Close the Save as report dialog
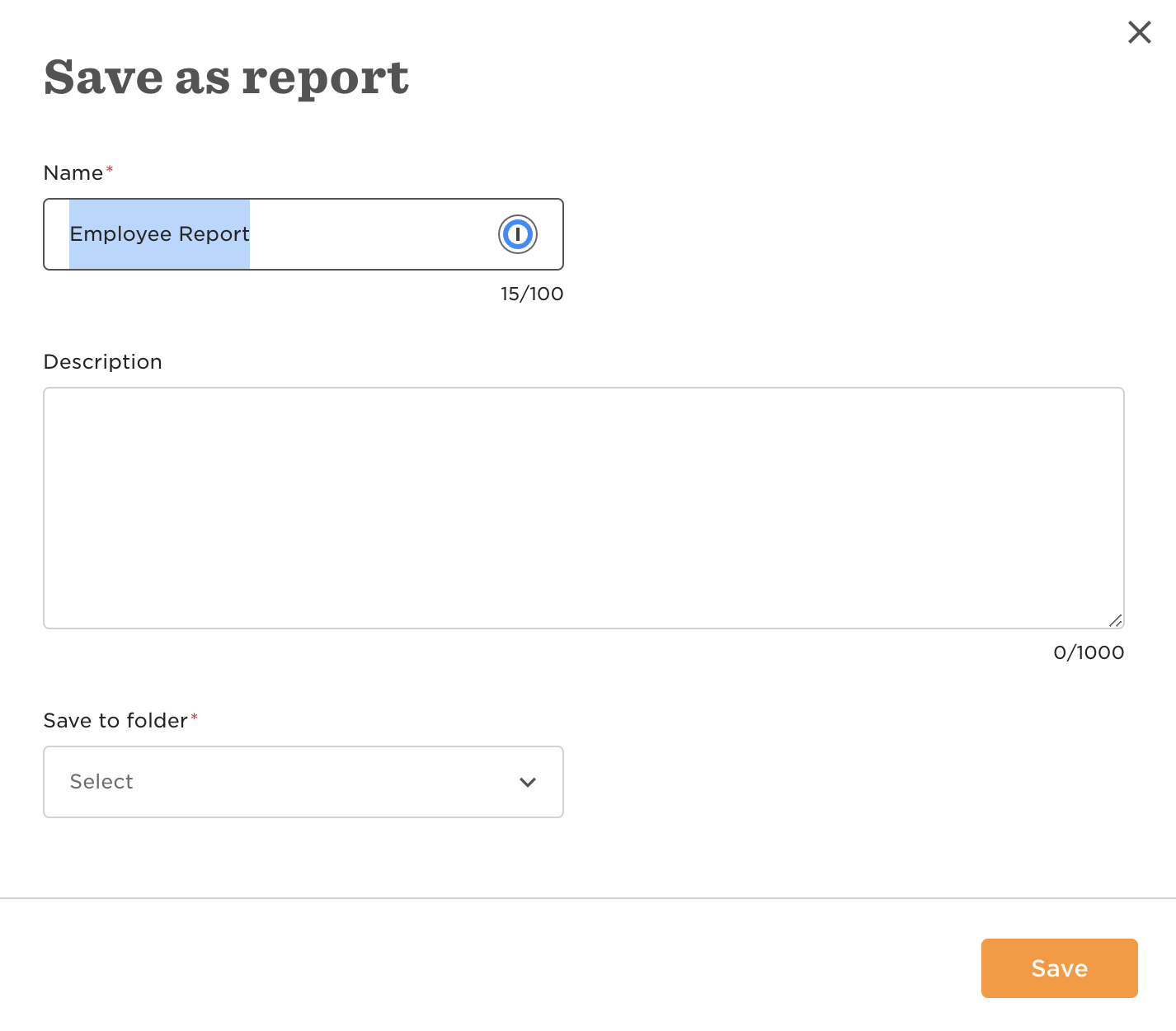Image resolution: width=1176 pixels, height=1031 pixels. click(x=1139, y=32)
